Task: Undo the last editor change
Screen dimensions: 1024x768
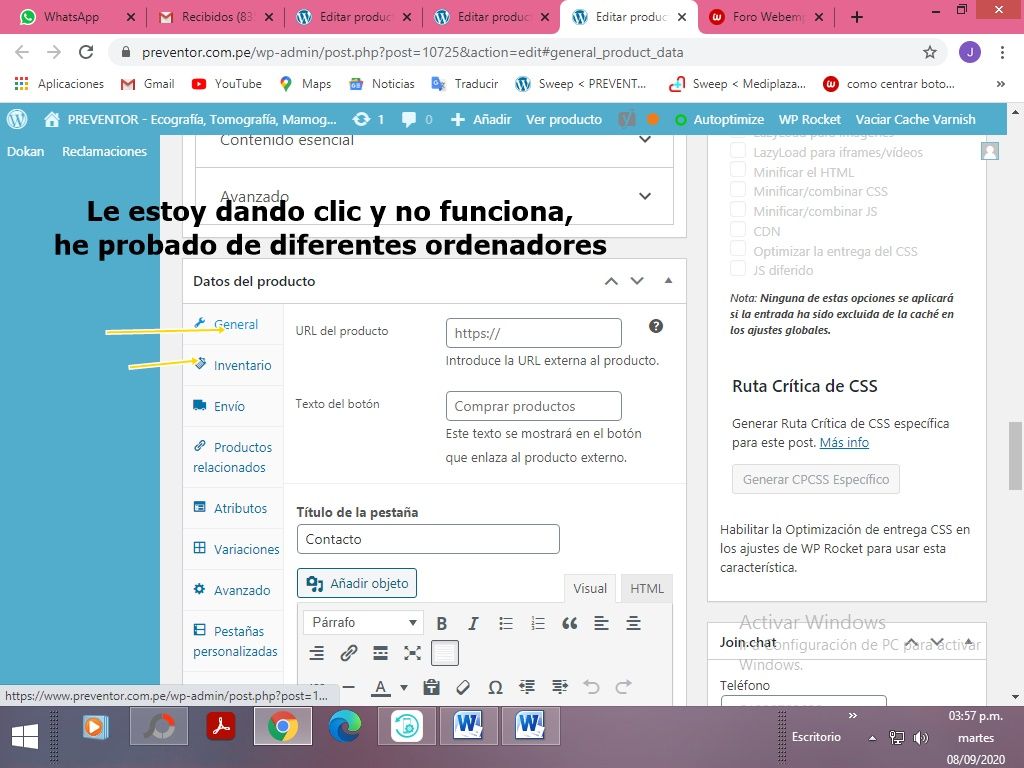Action: (x=591, y=687)
